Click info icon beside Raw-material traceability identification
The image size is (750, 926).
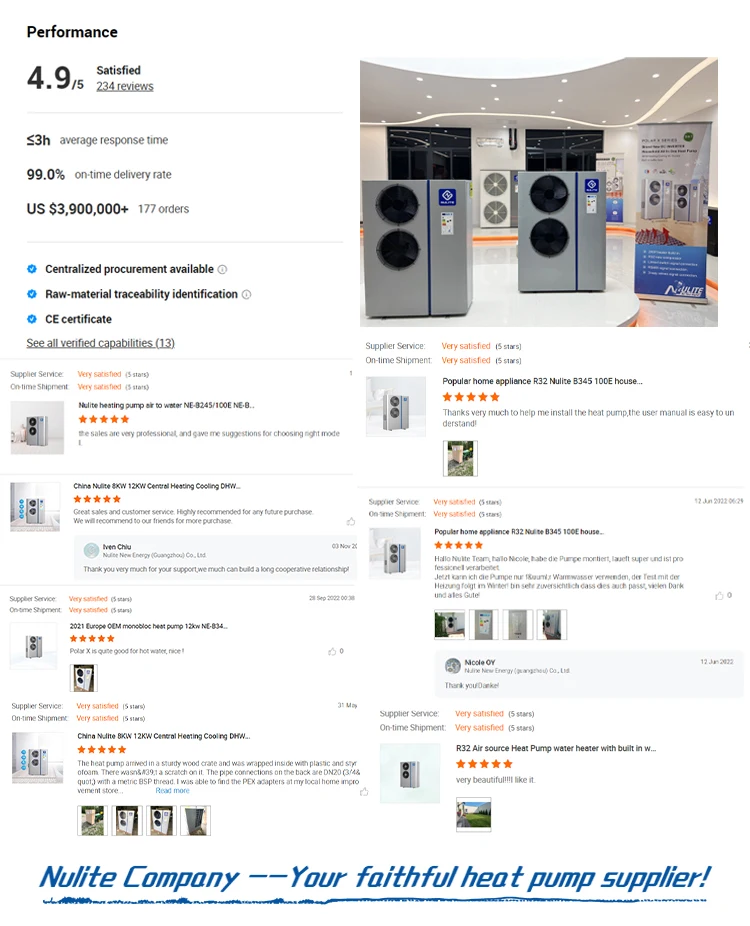(247, 294)
